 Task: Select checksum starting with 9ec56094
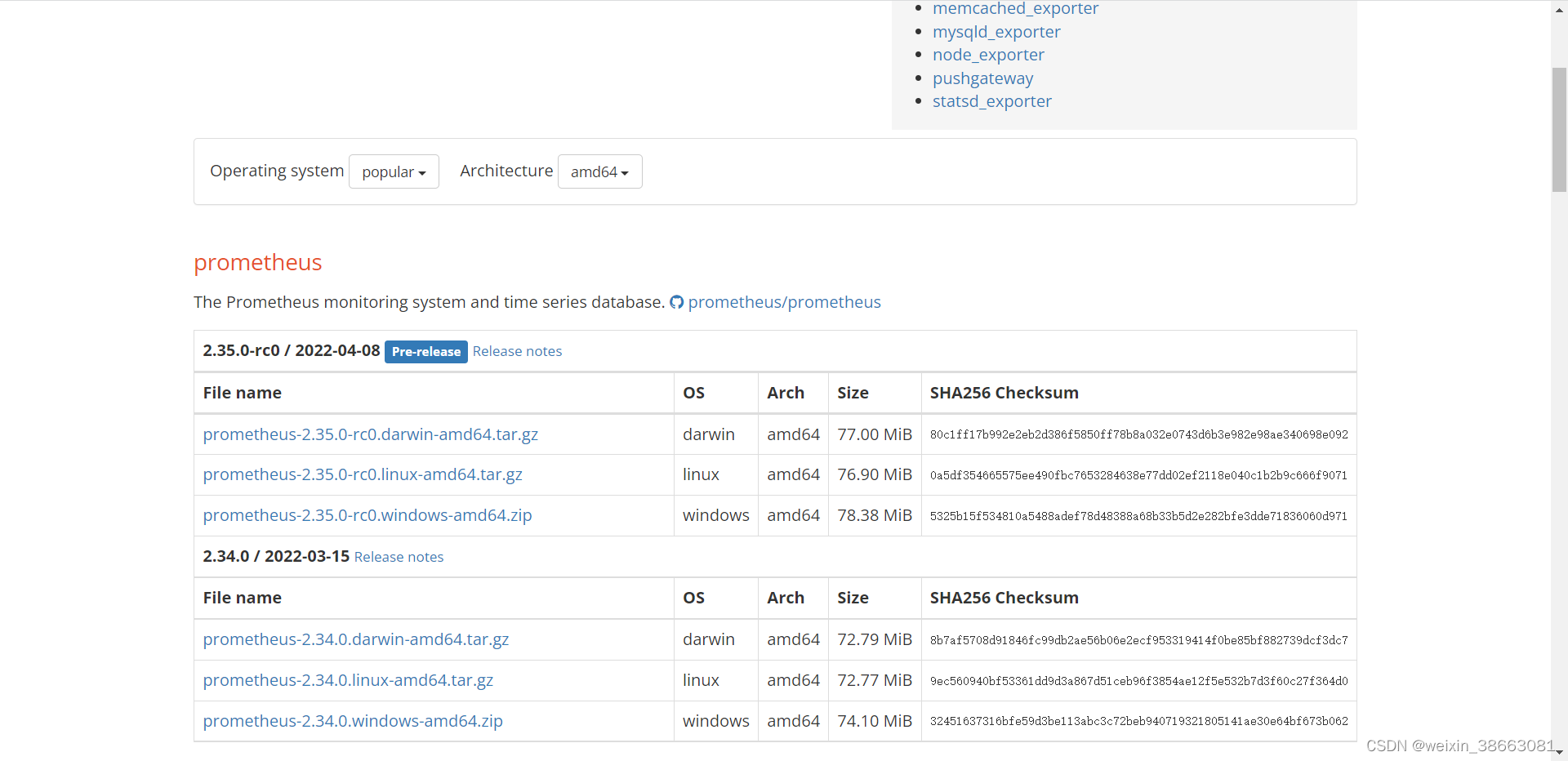[1138, 681]
